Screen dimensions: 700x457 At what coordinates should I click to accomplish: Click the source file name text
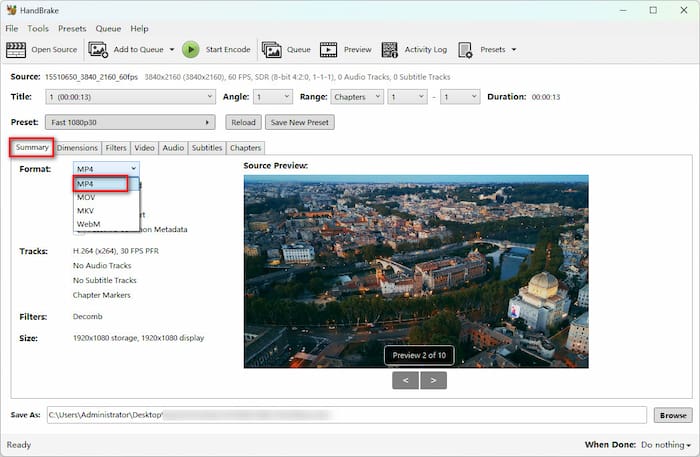click(x=91, y=77)
